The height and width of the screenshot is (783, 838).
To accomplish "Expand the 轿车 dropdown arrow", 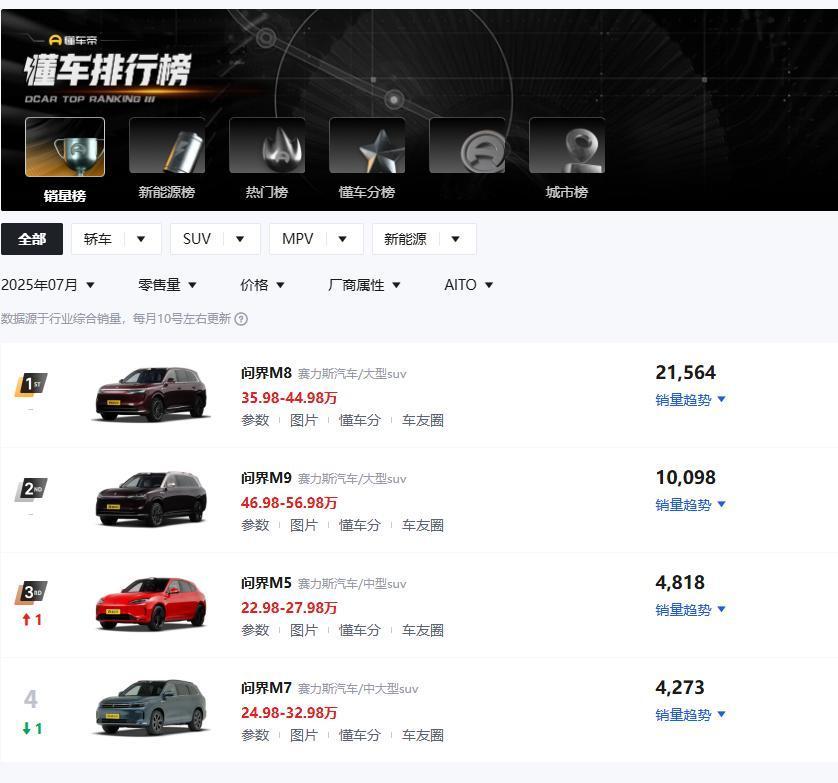I will tap(141, 239).
